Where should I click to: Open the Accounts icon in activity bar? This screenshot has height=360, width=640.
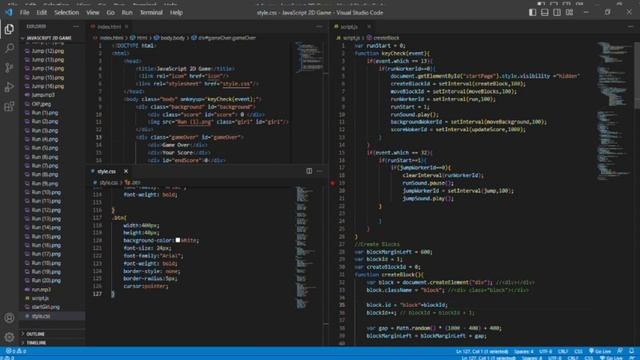[x=9, y=318]
